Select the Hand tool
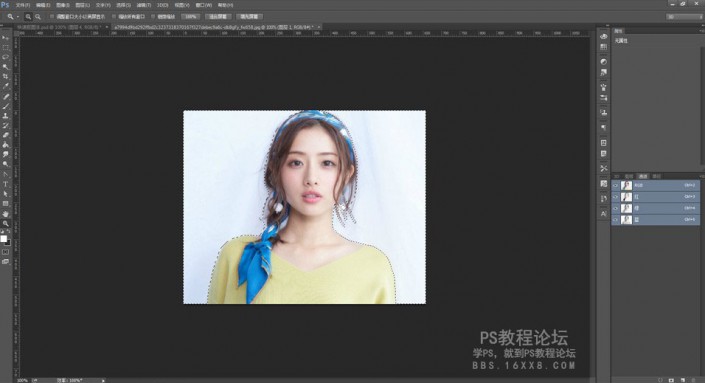The width and height of the screenshot is (705, 383). click(5, 214)
